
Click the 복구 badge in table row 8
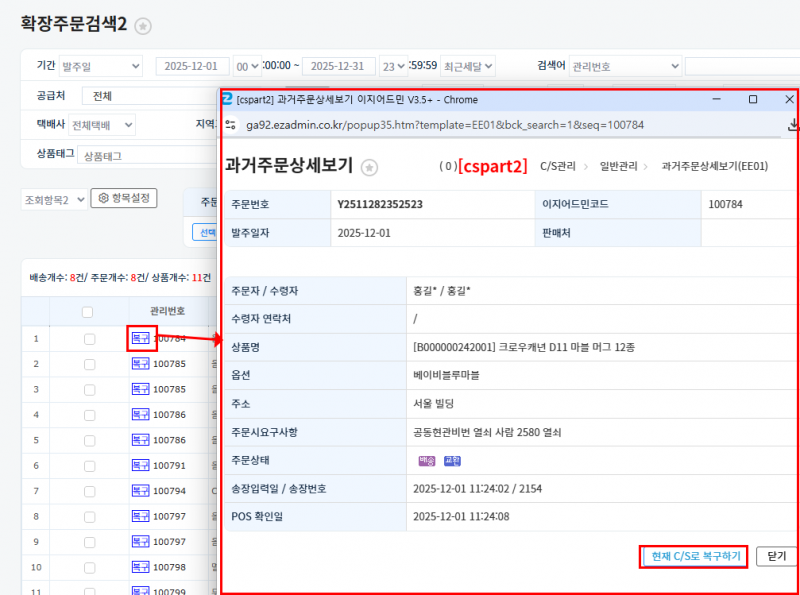coord(141,516)
